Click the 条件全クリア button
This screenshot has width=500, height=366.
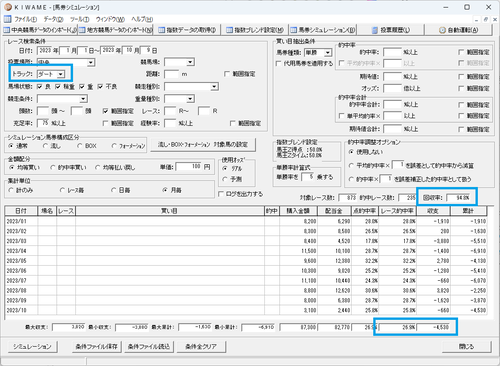tap(201, 347)
